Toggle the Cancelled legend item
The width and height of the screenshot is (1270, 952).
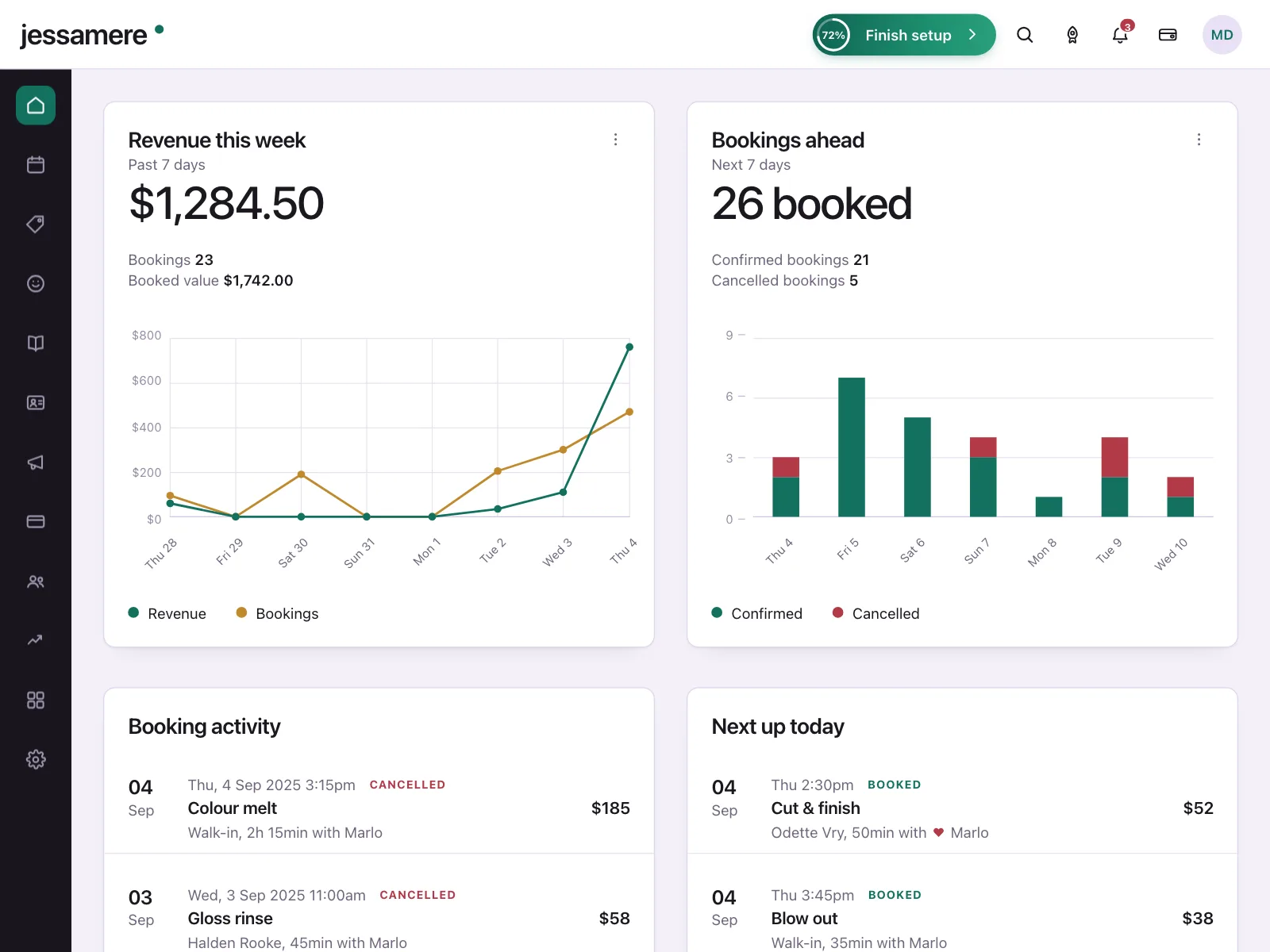[876, 613]
